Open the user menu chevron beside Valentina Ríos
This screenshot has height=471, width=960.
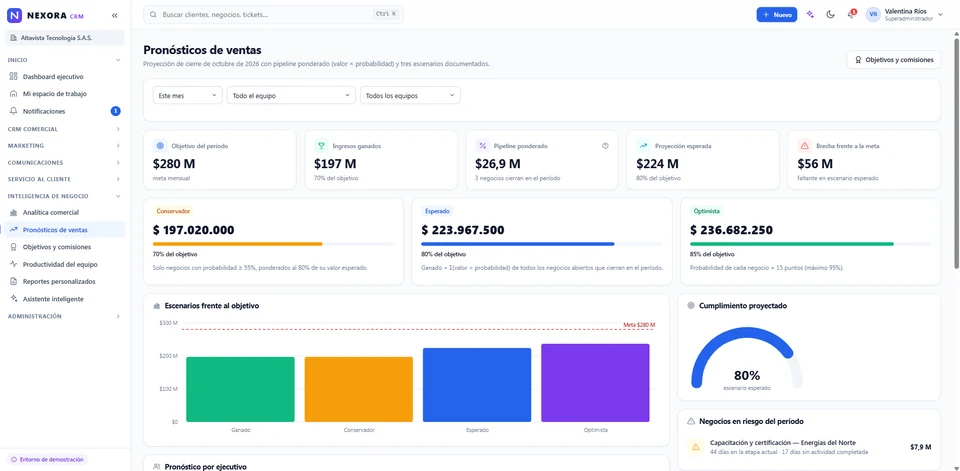click(940, 15)
